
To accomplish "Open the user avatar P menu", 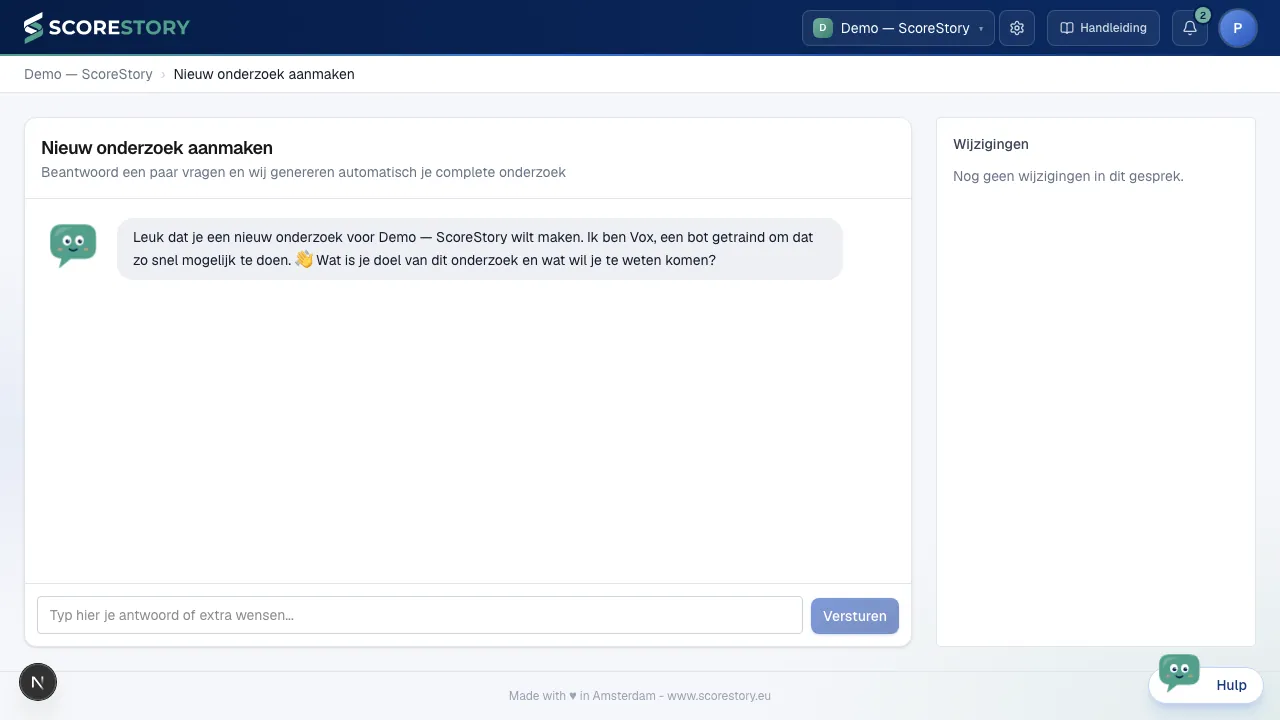I will (1238, 28).
